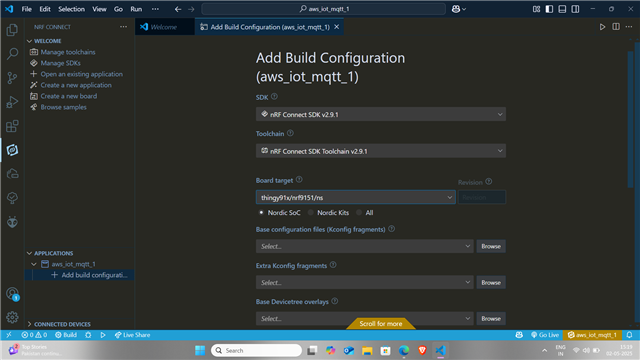Split the editor to the right
The height and width of the screenshot is (360, 640).
616,27
